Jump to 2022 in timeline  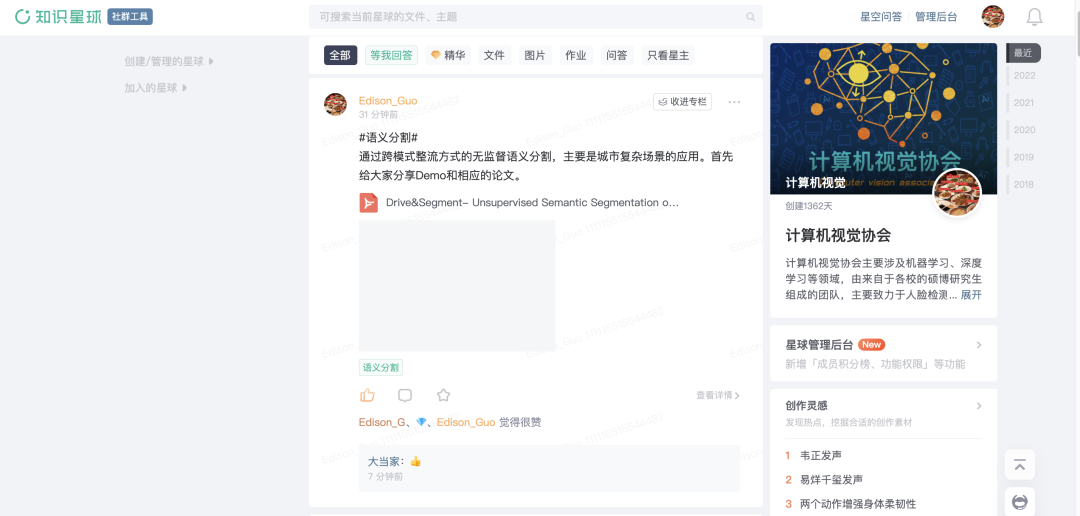point(1024,76)
